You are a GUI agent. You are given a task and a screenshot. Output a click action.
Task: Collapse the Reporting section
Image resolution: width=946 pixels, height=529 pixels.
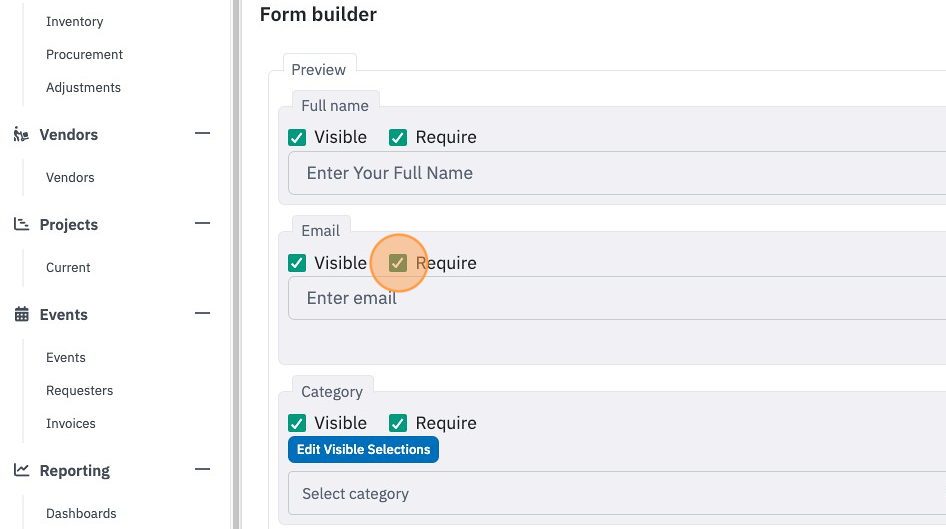tap(203, 469)
